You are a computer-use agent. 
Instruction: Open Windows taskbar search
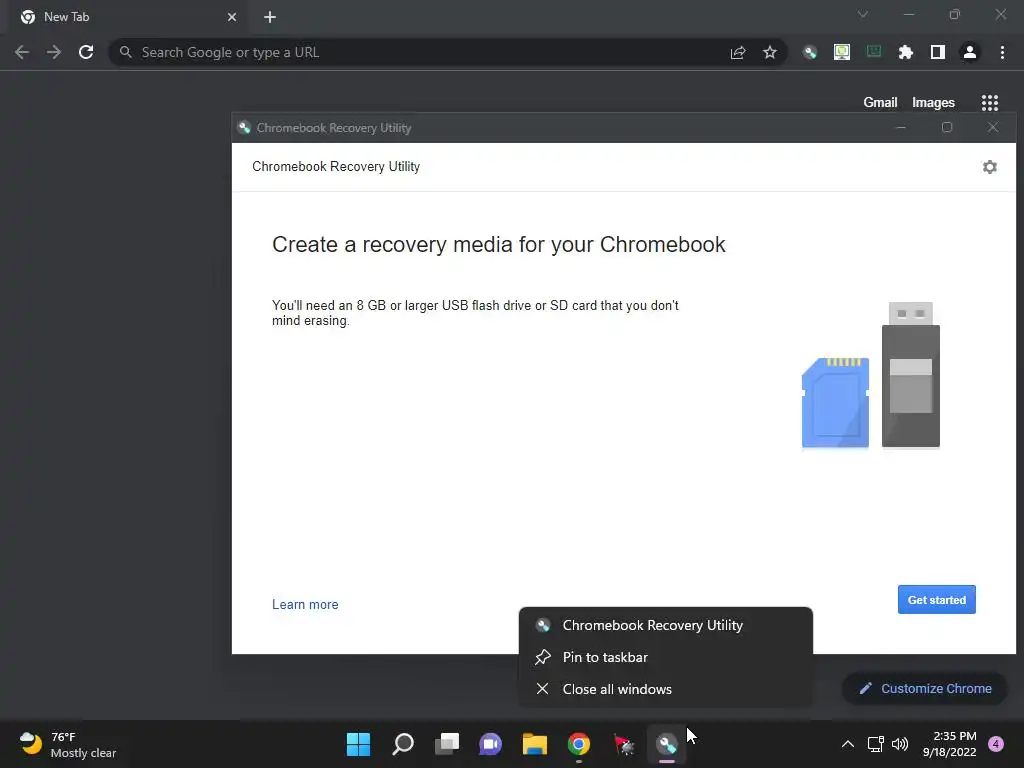[402, 744]
